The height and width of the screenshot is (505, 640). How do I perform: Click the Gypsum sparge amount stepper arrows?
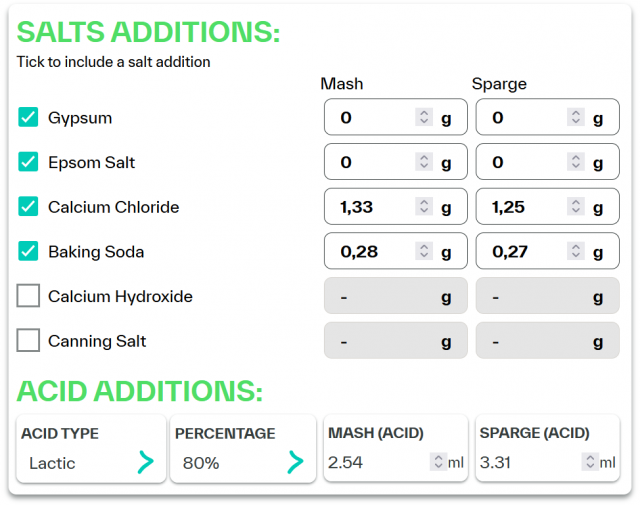pyautogui.click(x=576, y=118)
